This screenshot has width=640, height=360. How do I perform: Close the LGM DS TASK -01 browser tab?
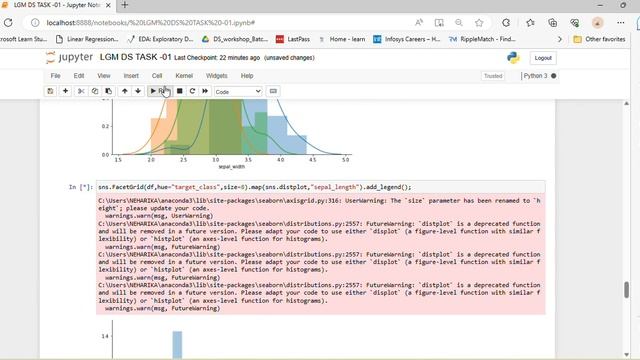click(108, 5)
